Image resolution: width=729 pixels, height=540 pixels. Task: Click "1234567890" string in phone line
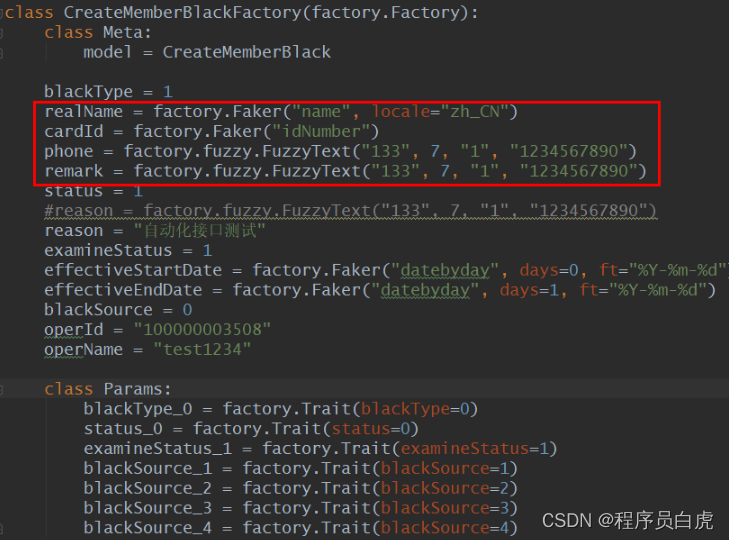(569, 152)
